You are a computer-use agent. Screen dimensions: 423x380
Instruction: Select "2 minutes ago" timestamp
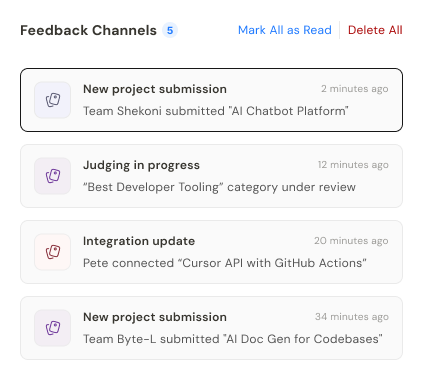[x=355, y=89]
